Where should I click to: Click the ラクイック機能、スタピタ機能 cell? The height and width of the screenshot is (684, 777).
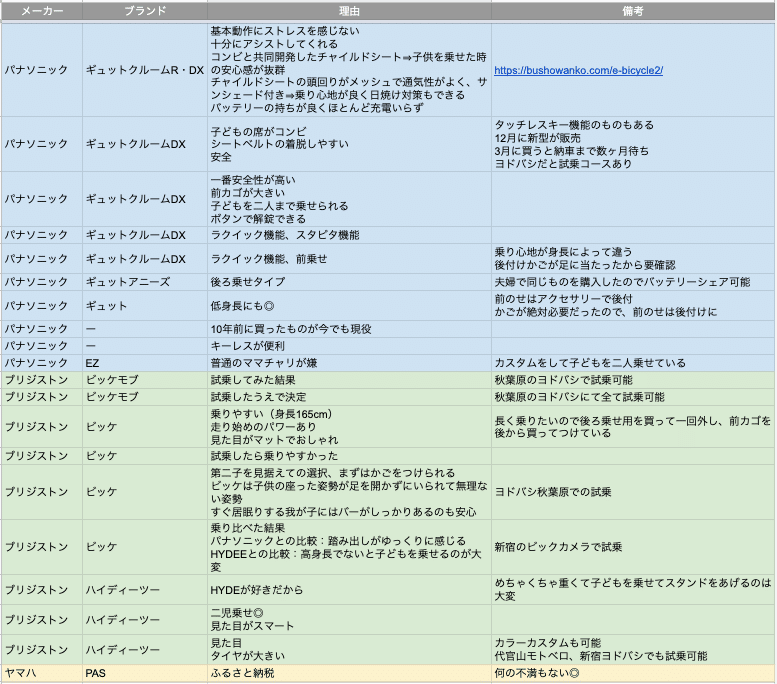[349, 235]
